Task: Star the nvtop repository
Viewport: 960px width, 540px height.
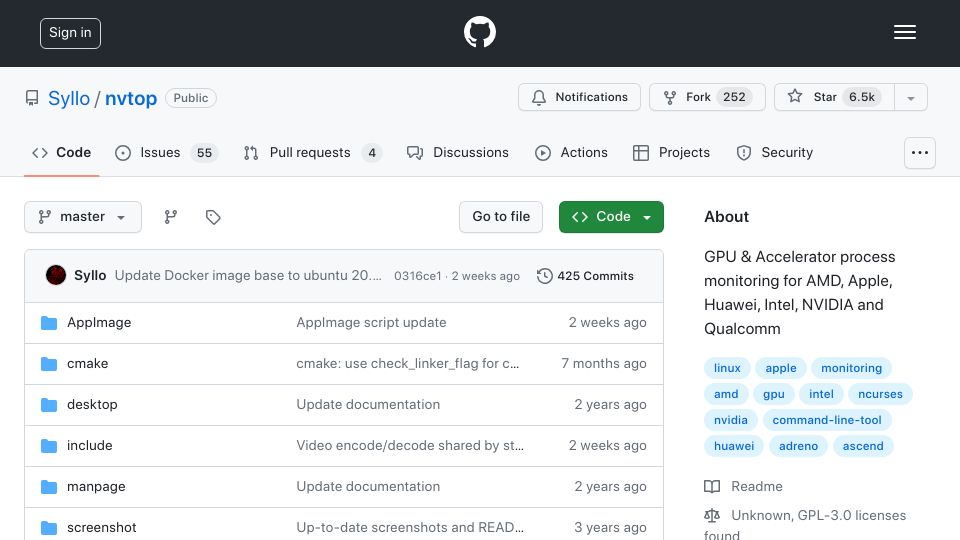Action: pos(834,97)
